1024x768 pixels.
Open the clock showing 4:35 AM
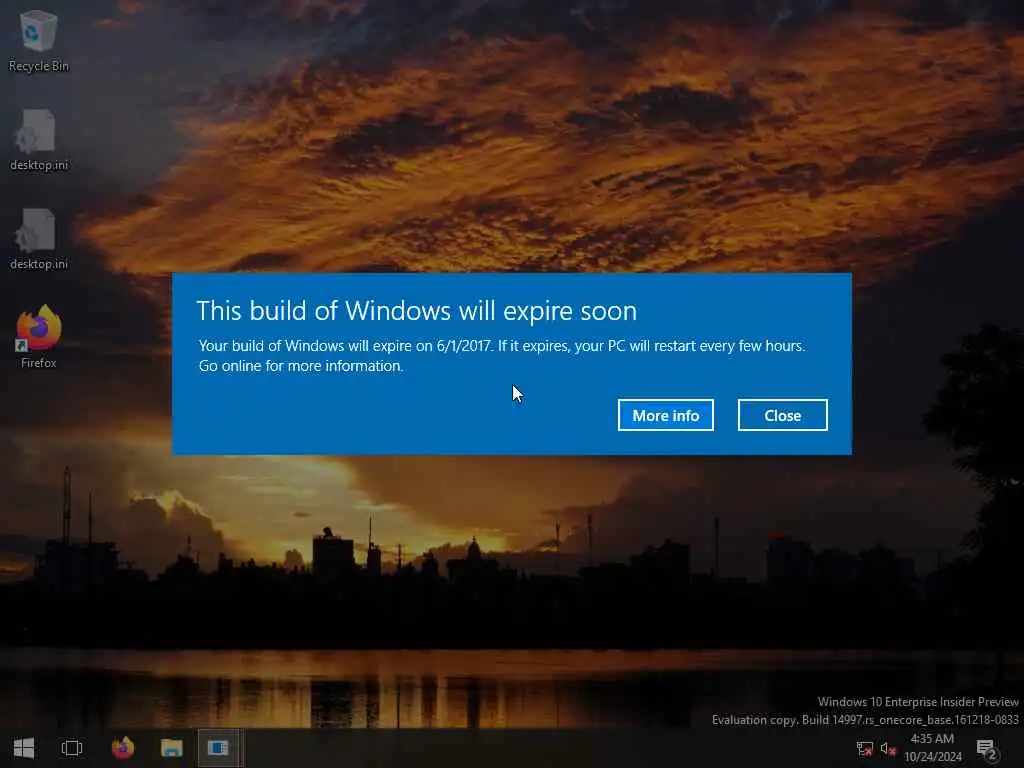click(x=933, y=748)
